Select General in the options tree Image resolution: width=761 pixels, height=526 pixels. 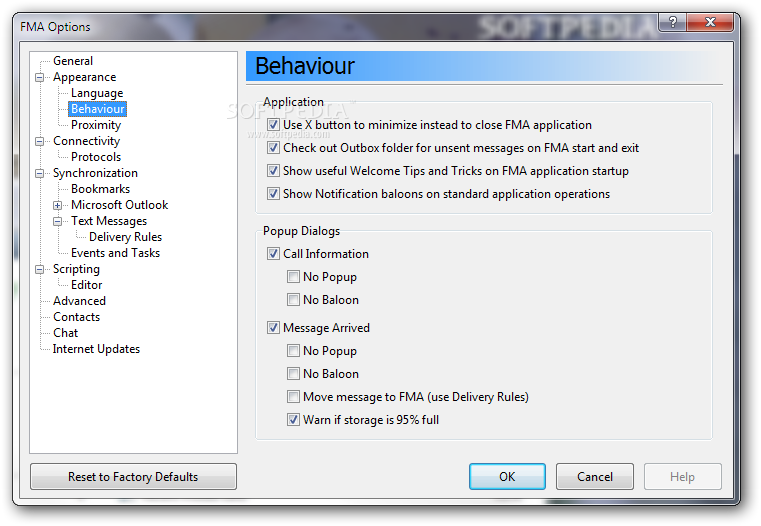(73, 61)
